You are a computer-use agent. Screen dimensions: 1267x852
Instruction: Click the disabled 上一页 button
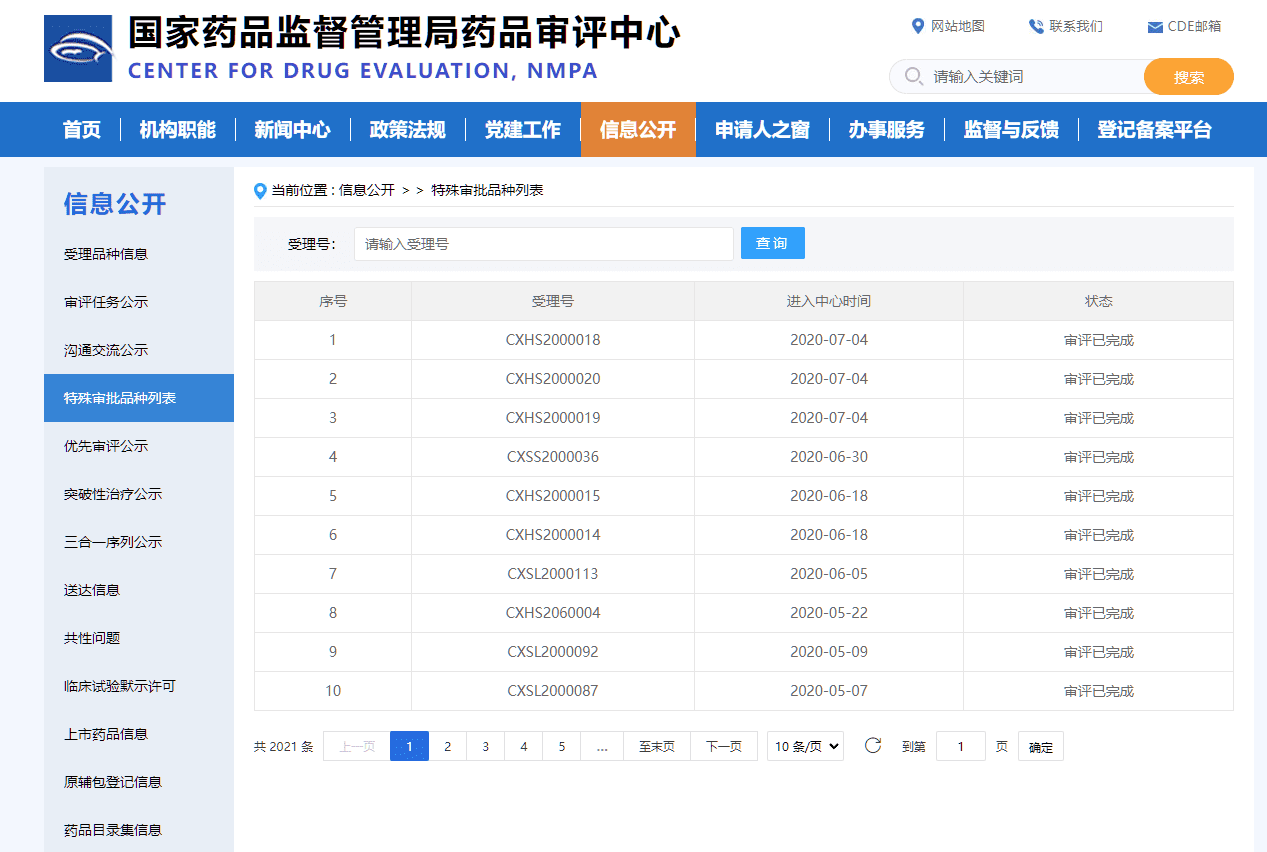357,746
